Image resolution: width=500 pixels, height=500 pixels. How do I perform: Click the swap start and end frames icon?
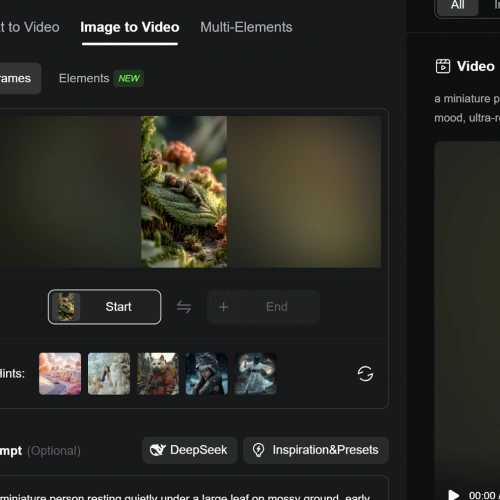pyautogui.click(x=184, y=307)
